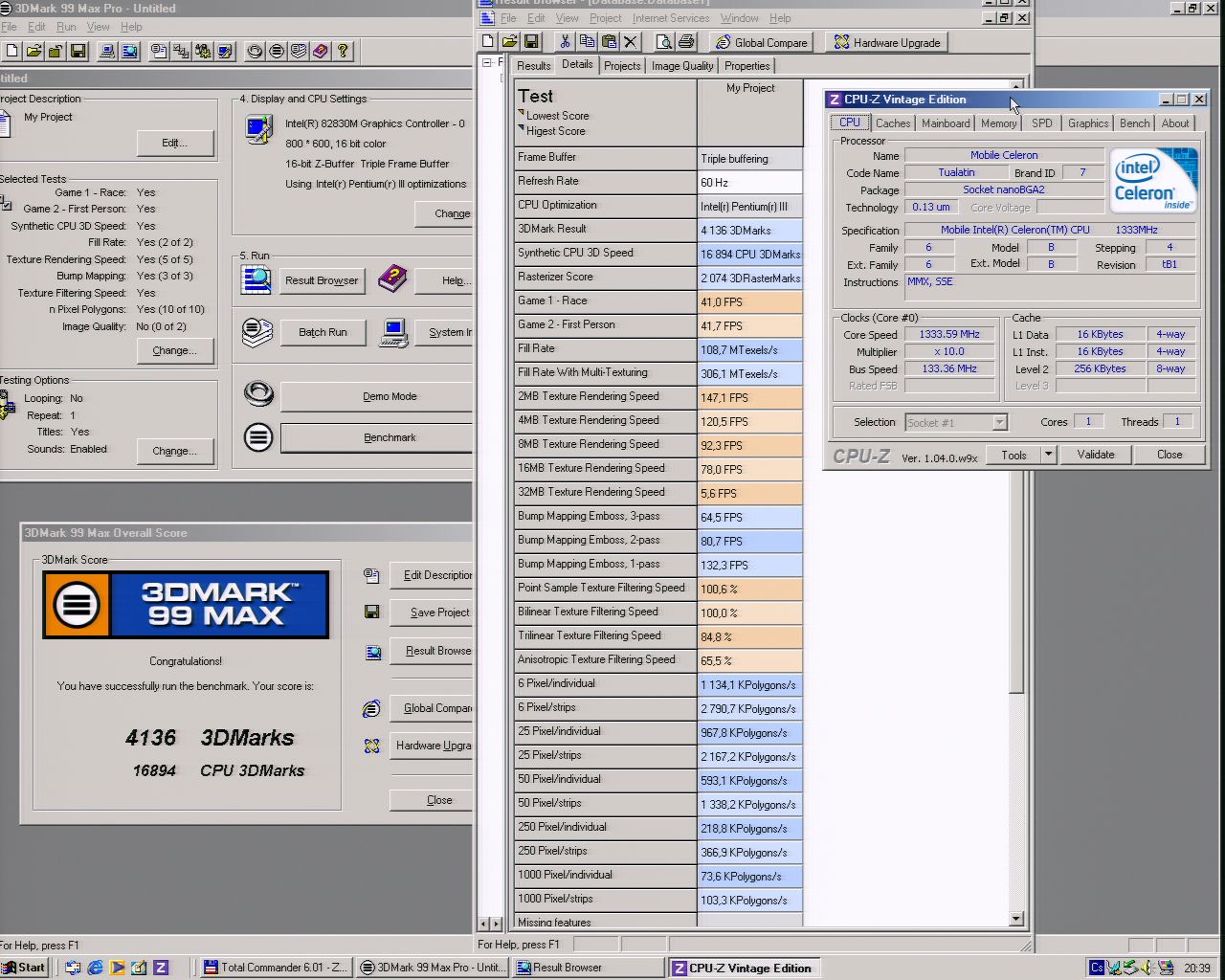1225x980 pixels.
Task: Click the printer icon in Result Browser toolbar
Action: point(686,42)
